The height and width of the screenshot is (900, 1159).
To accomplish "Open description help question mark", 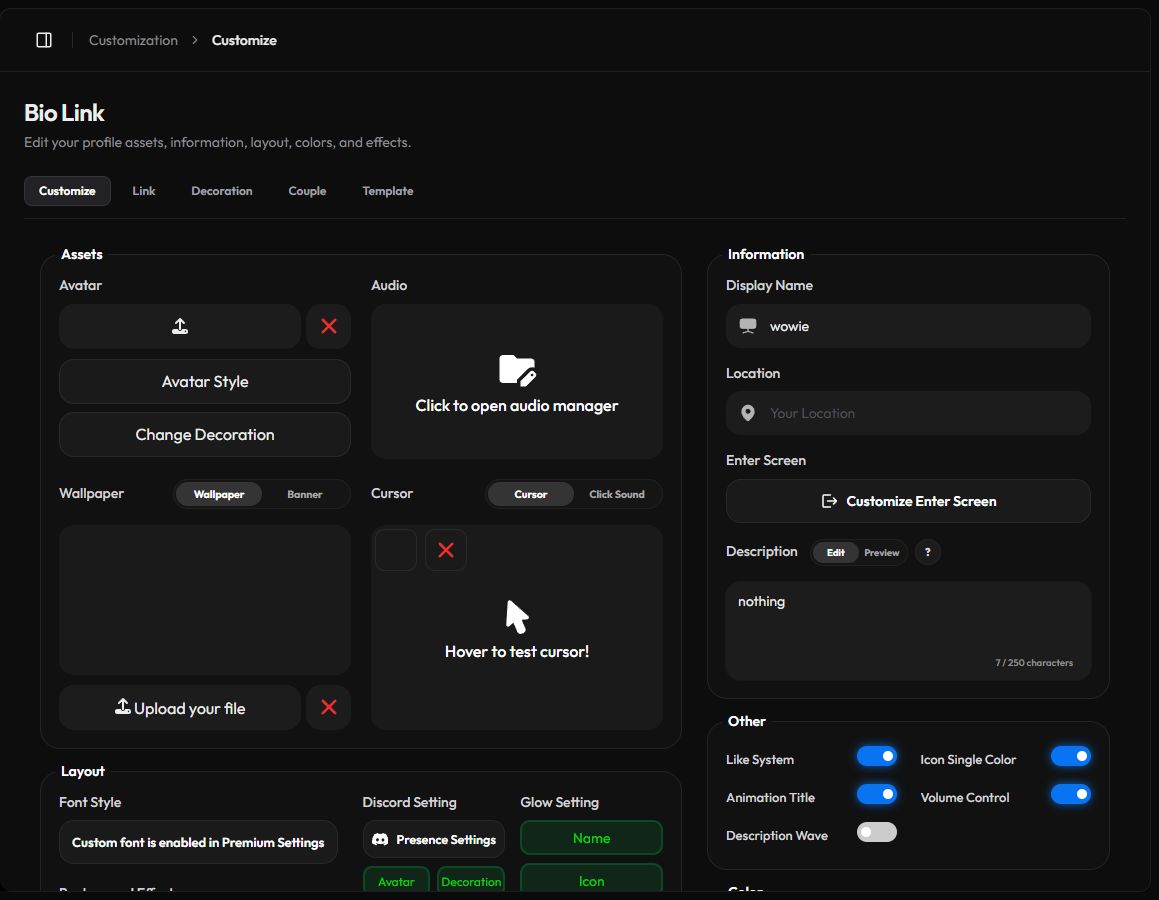I will tap(928, 552).
